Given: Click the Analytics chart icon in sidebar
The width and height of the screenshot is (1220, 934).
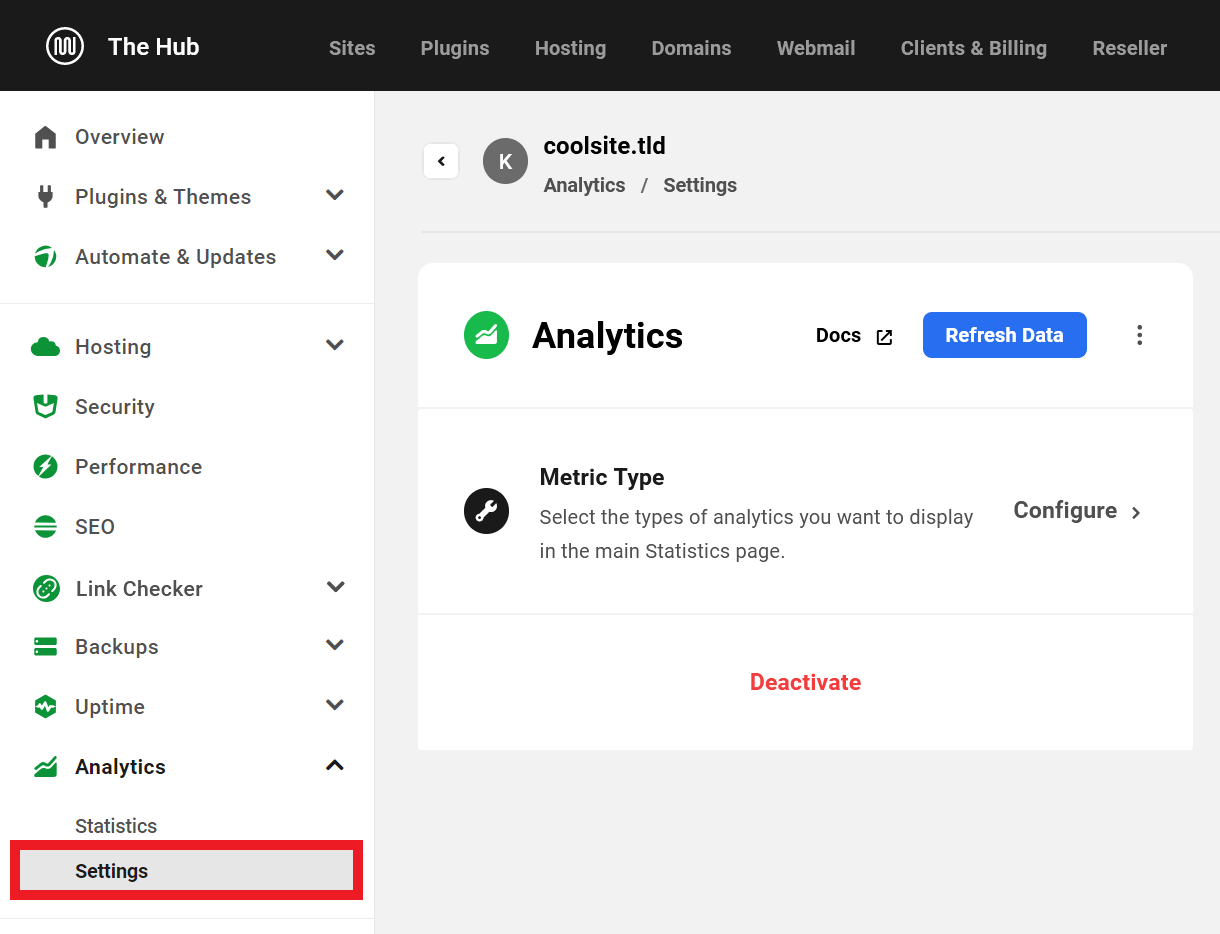Looking at the screenshot, I should pos(45,767).
